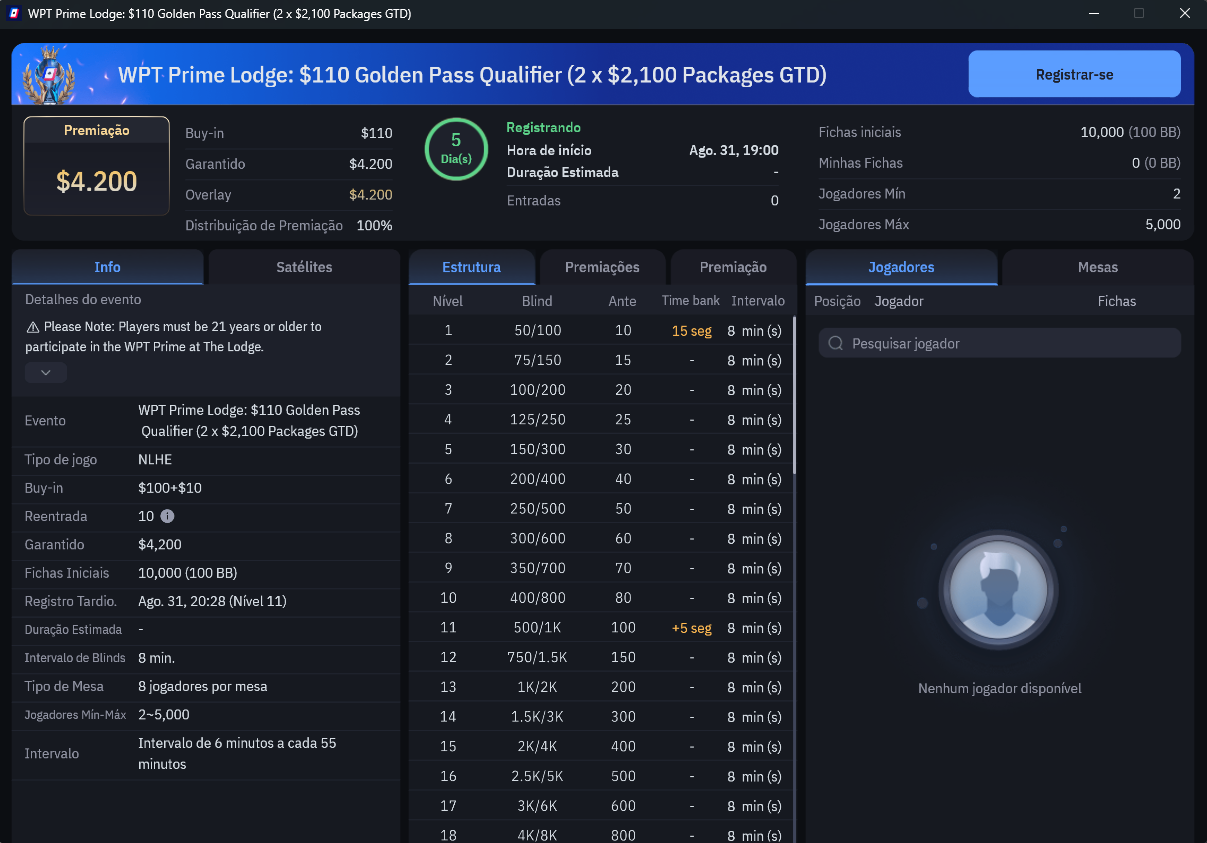Click the Time bank column header
The height and width of the screenshot is (843, 1207).
691,301
